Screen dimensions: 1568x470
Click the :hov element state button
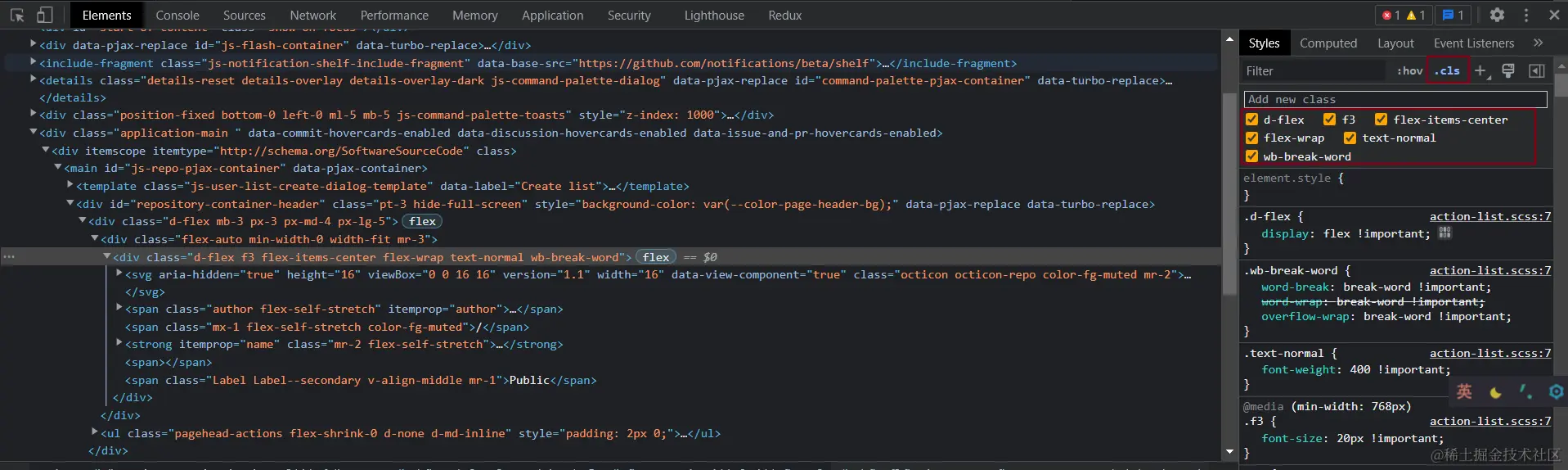coord(1409,71)
